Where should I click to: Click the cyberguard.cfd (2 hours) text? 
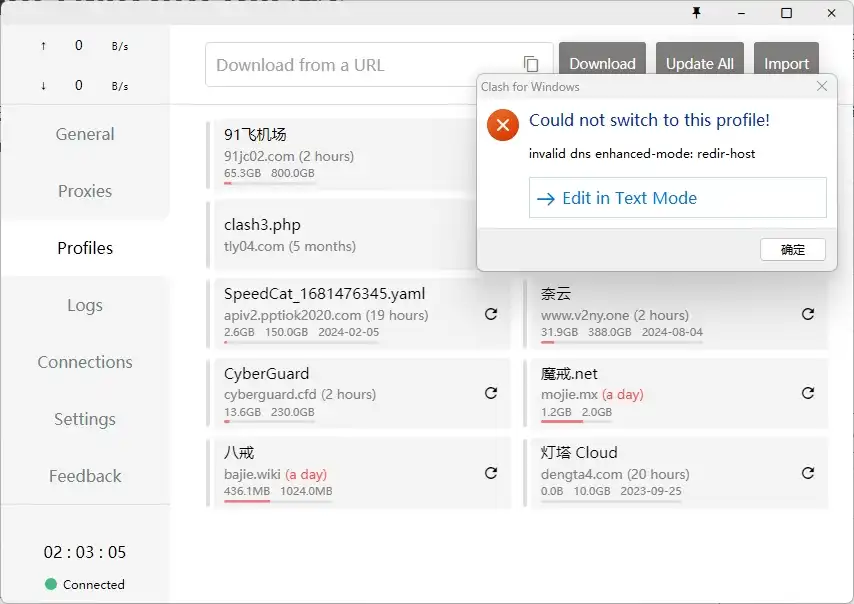(x=300, y=394)
